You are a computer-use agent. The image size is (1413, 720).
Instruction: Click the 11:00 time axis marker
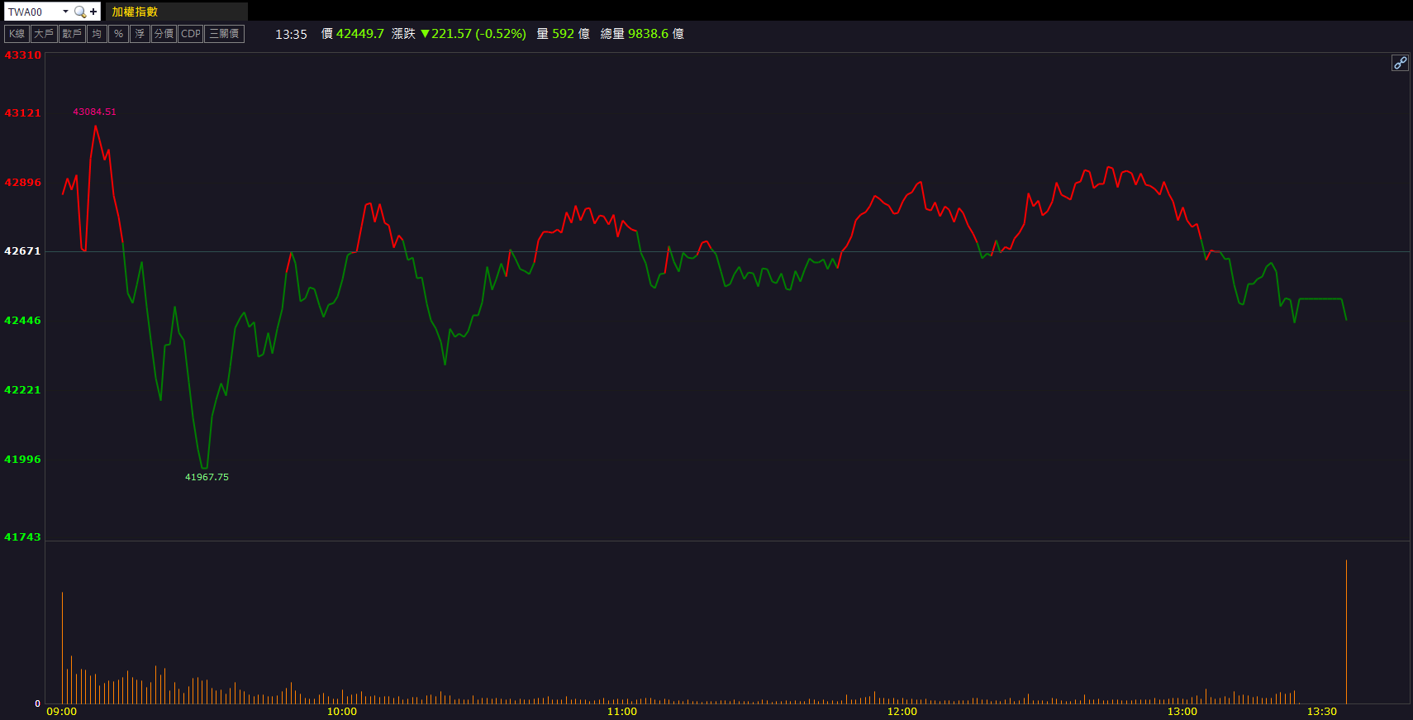click(x=622, y=712)
